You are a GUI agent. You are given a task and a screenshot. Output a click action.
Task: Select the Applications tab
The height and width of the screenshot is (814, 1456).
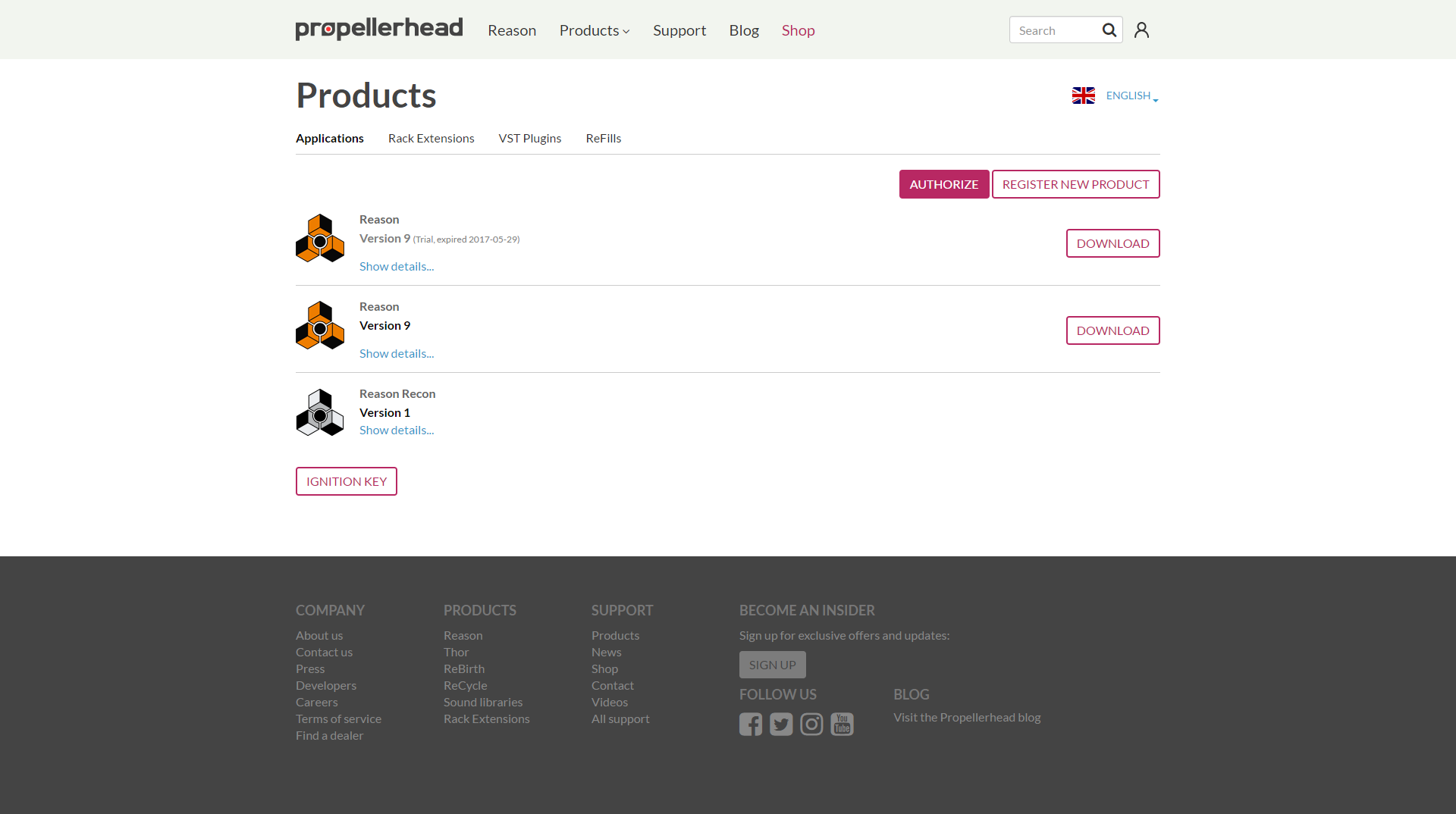(330, 138)
